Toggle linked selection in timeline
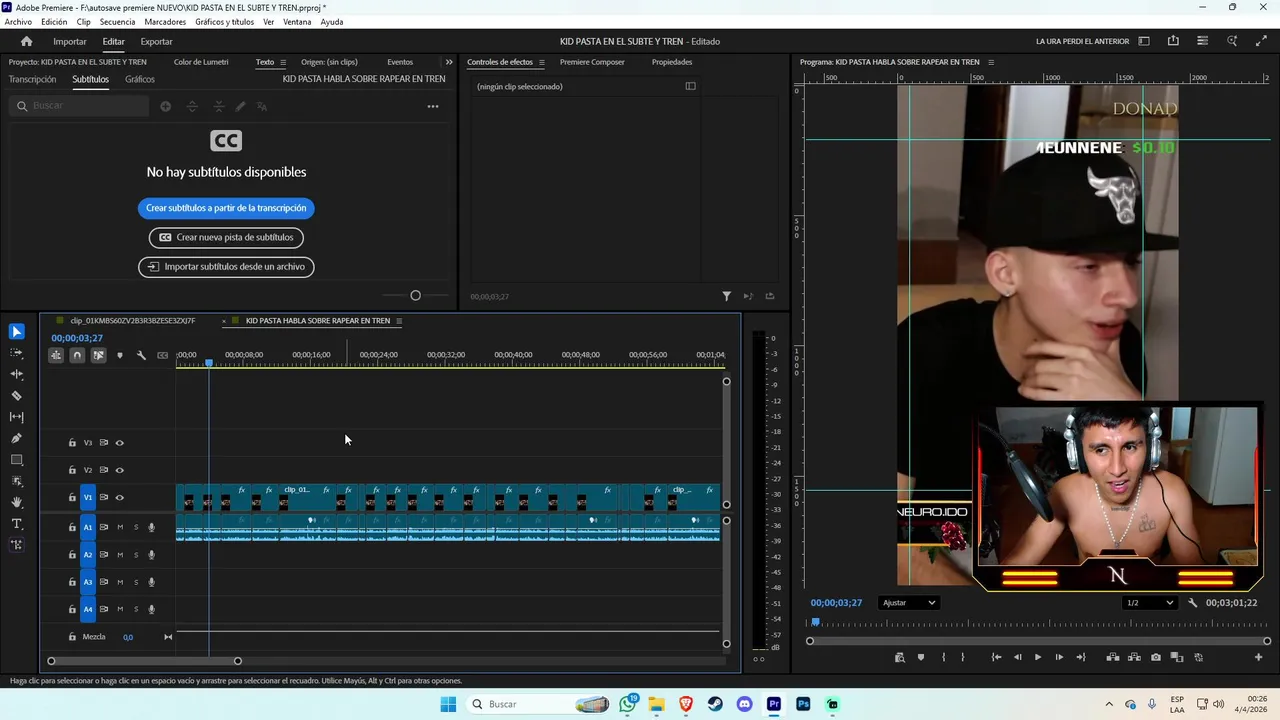Screen dimensions: 1280x720 tap(98, 355)
